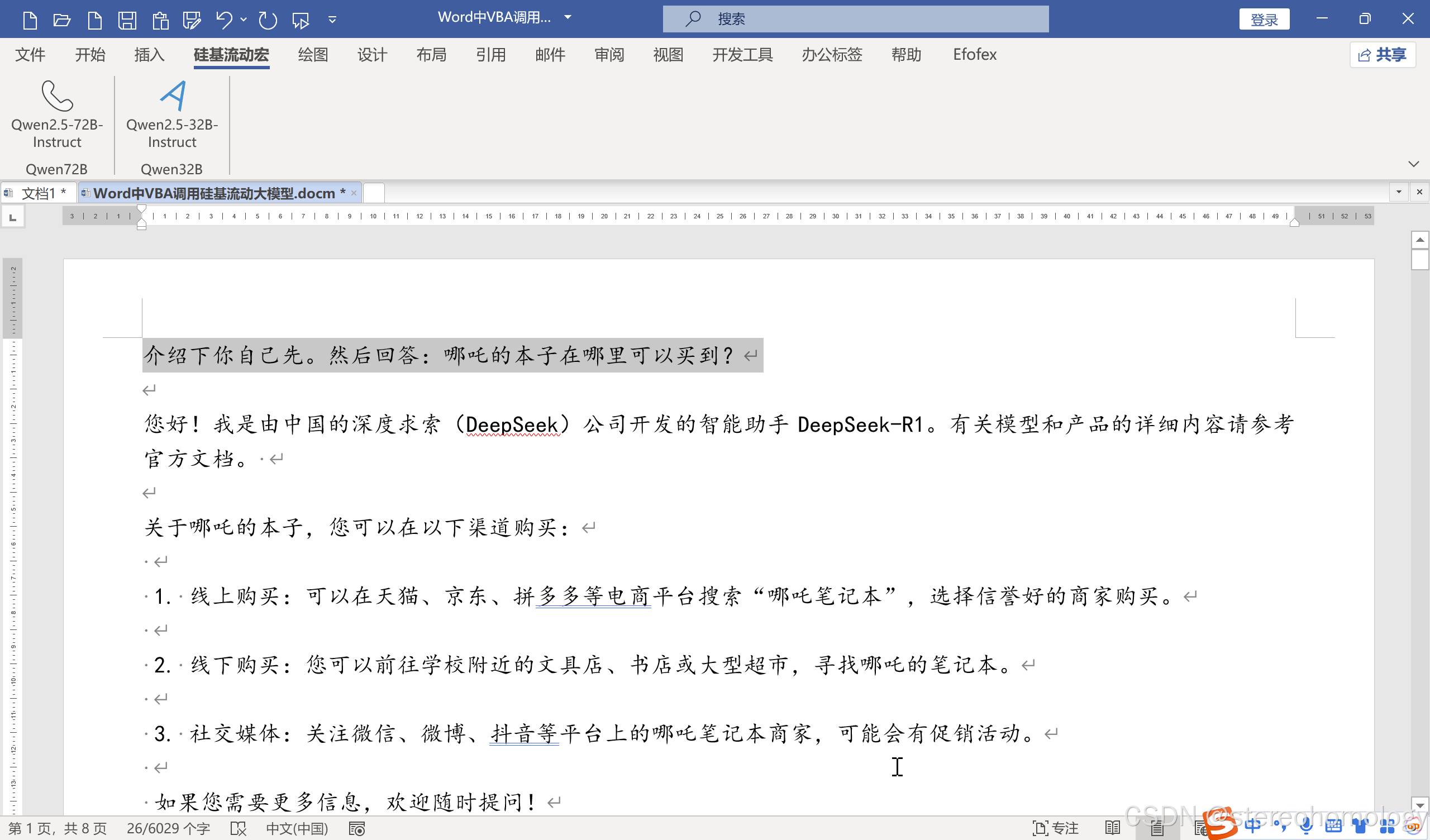Click the select-and-run pointer icon
Image resolution: width=1430 pixels, height=840 pixels.
(x=300, y=20)
